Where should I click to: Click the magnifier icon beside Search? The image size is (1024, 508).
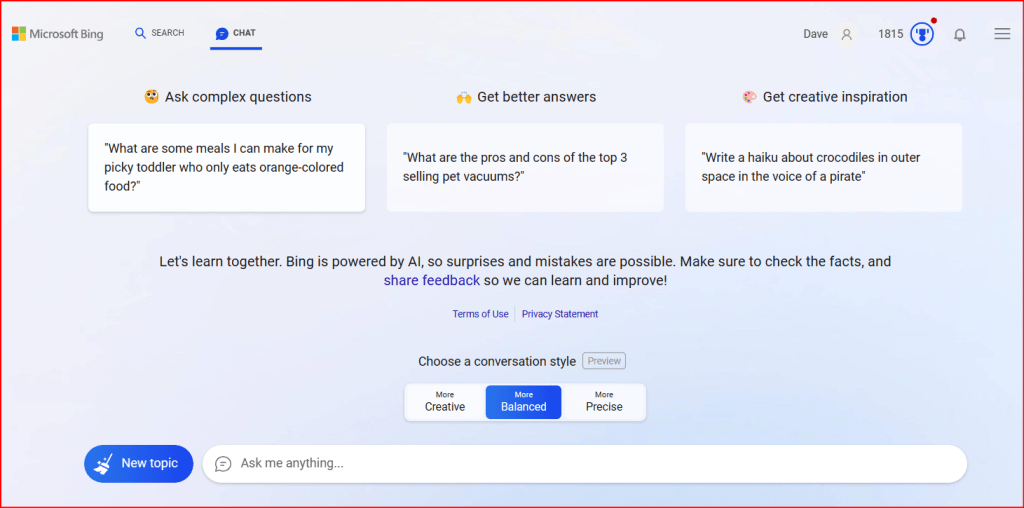point(140,33)
